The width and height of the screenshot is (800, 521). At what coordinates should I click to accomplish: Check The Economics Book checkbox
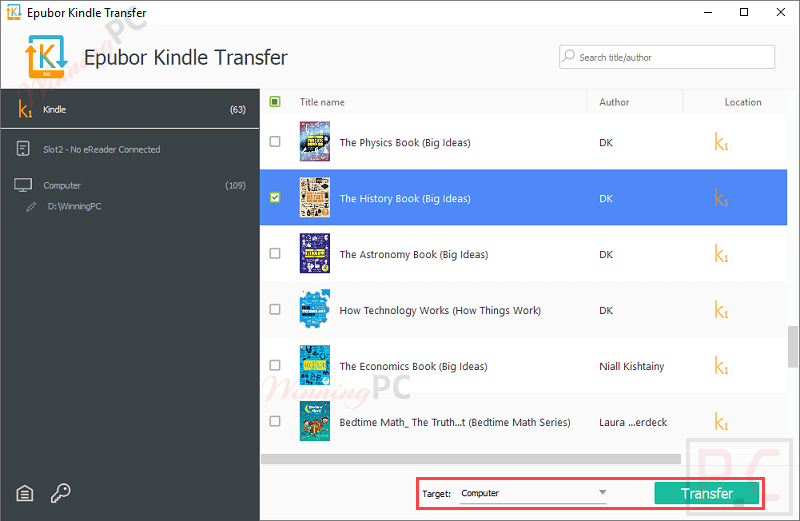click(x=275, y=365)
